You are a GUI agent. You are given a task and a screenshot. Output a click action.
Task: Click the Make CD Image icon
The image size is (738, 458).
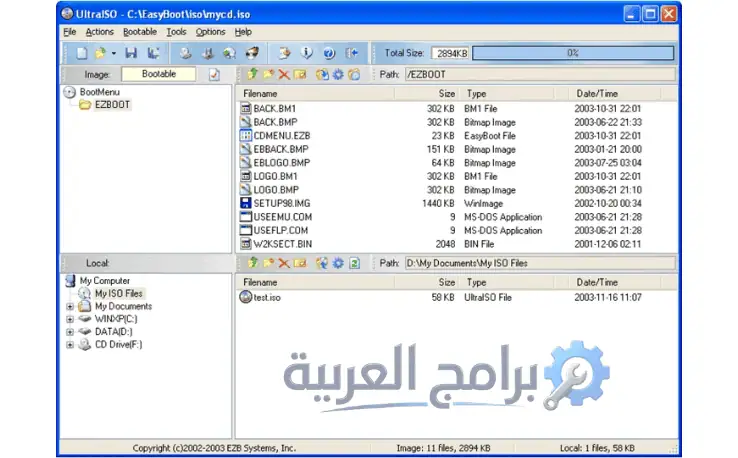[x=185, y=53]
